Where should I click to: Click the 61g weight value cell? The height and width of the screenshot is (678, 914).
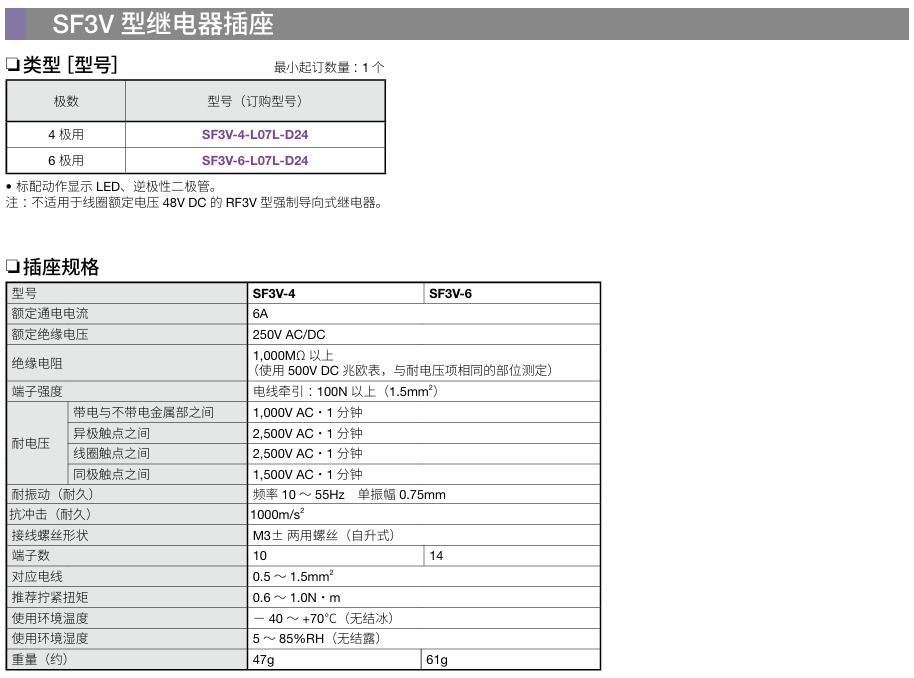[437, 660]
